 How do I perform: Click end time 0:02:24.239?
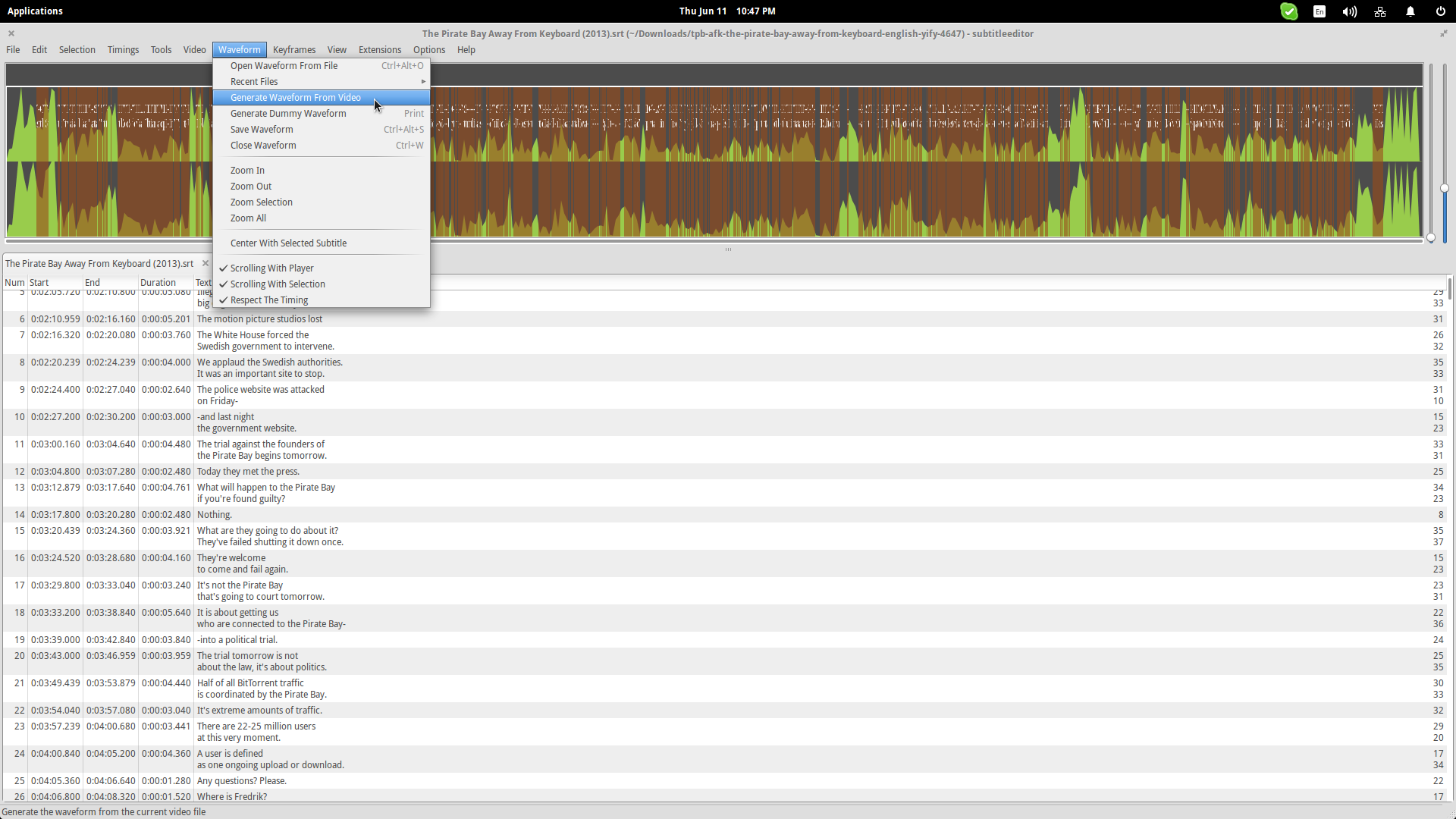tap(111, 362)
